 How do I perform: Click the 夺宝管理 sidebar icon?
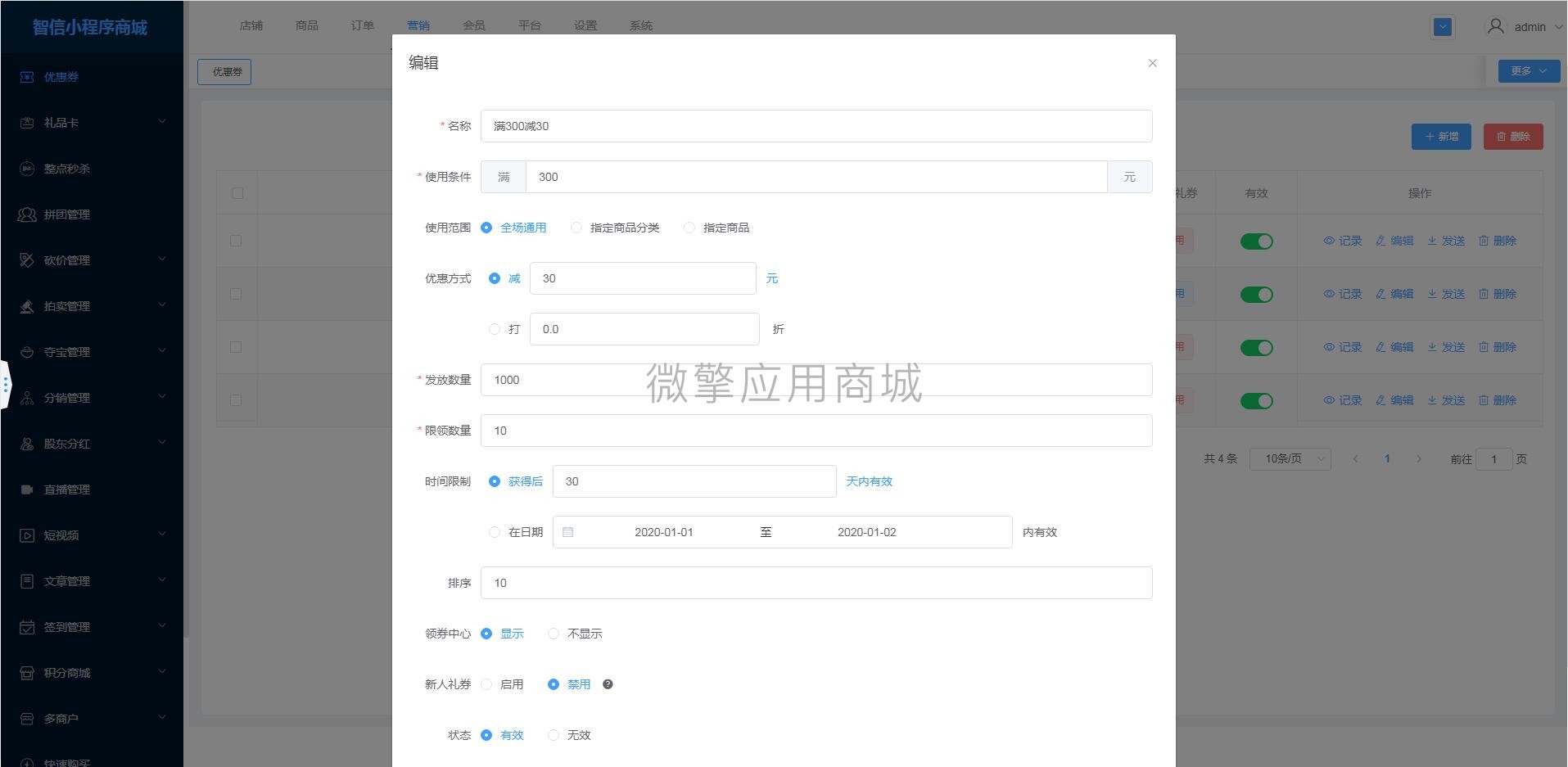[27, 352]
